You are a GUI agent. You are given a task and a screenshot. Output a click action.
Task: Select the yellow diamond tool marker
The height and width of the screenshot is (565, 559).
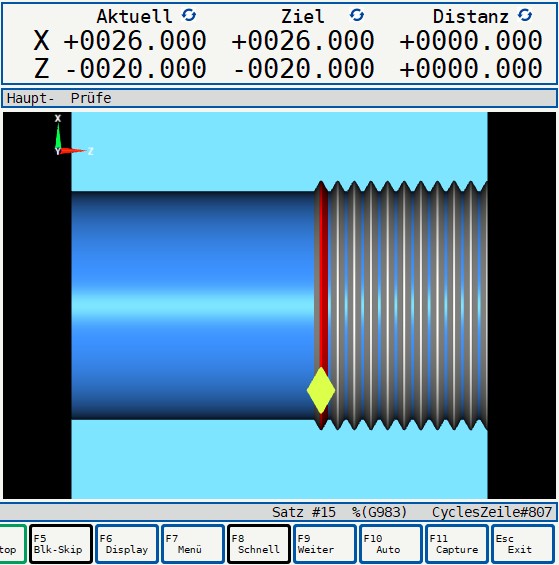pyautogui.click(x=321, y=390)
